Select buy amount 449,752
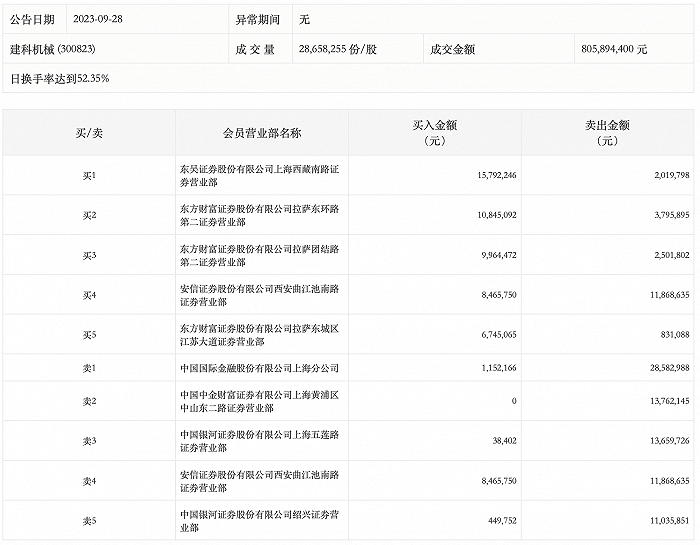Viewport: 700px width, 545px height. click(x=502, y=521)
